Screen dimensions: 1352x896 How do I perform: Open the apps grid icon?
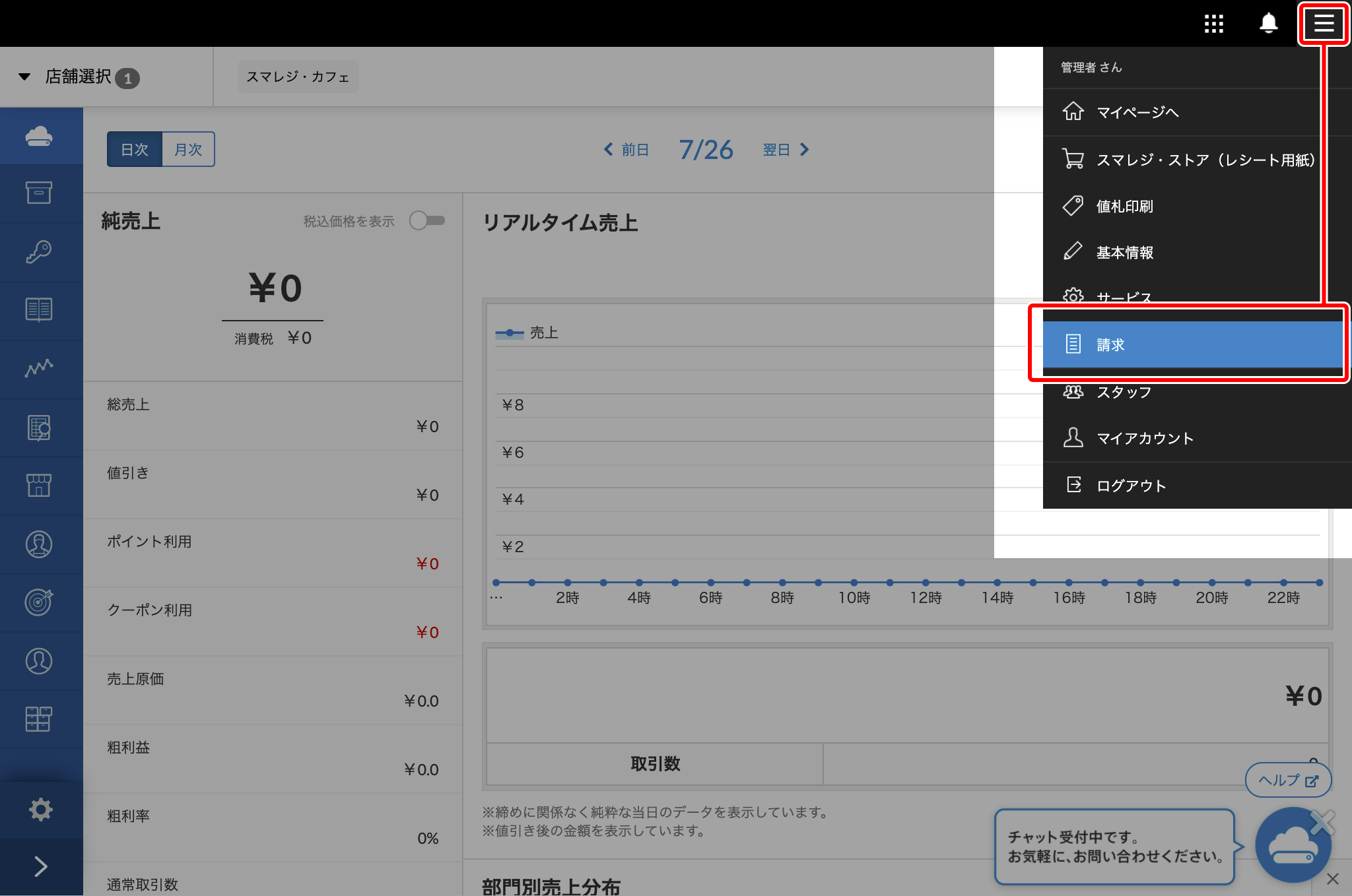pos(1213,24)
